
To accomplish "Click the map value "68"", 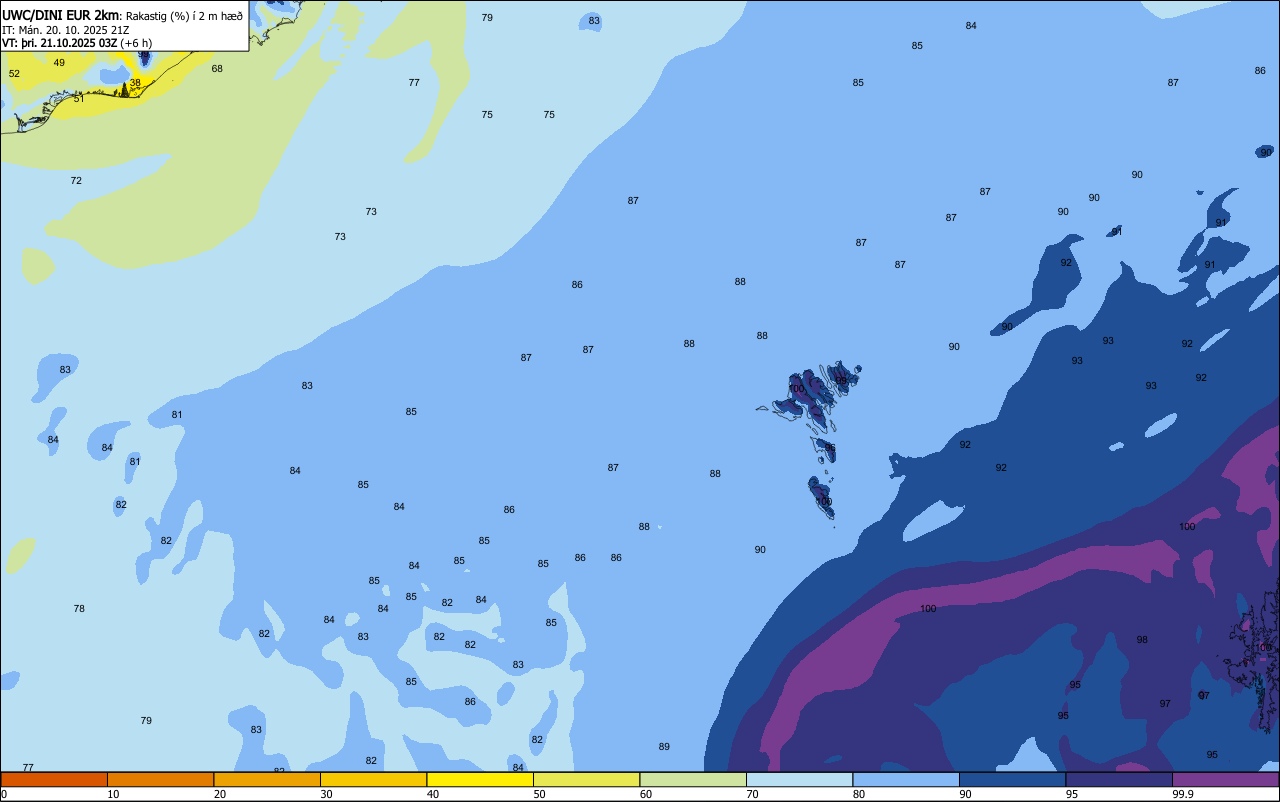I will point(217,69).
